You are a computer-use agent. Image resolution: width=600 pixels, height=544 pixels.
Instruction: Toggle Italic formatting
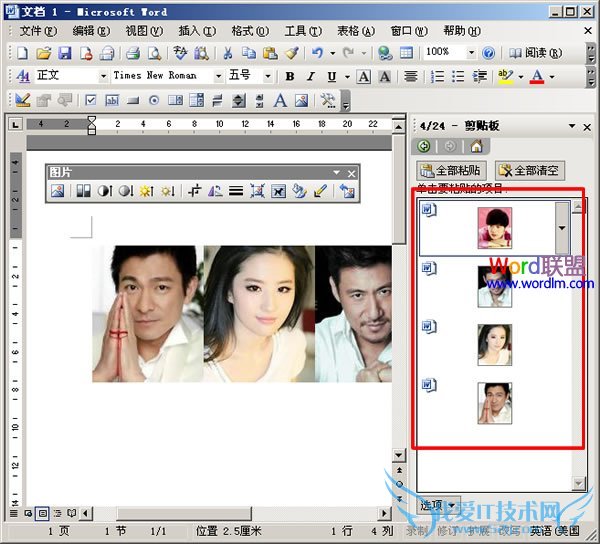(311, 76)
